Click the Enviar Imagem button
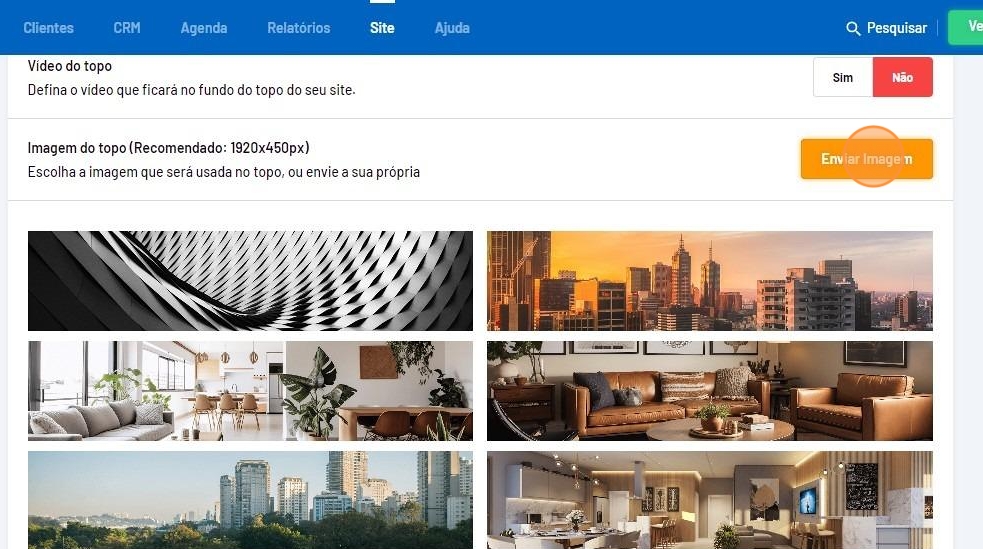This screenshot has width=983, height=549. pos(866,159)
